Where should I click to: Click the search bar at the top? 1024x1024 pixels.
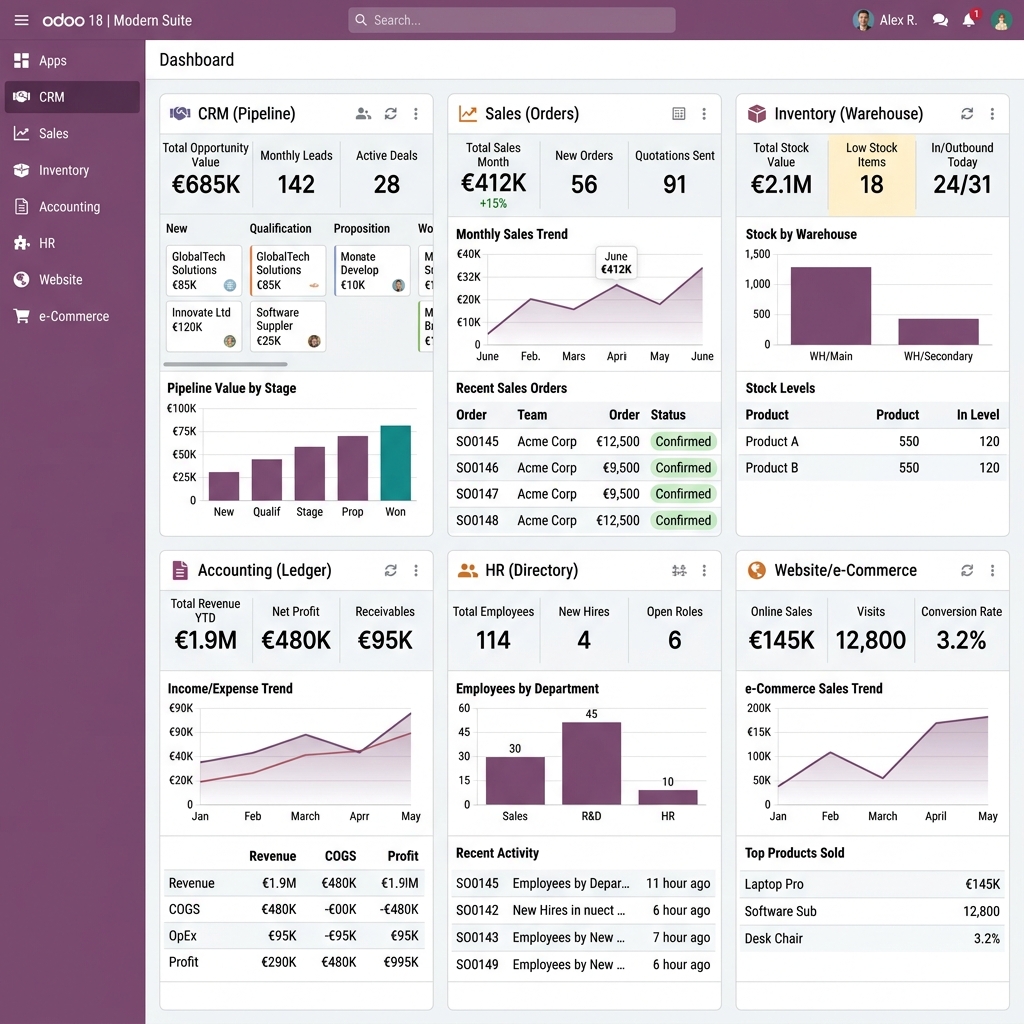(511, 20)
